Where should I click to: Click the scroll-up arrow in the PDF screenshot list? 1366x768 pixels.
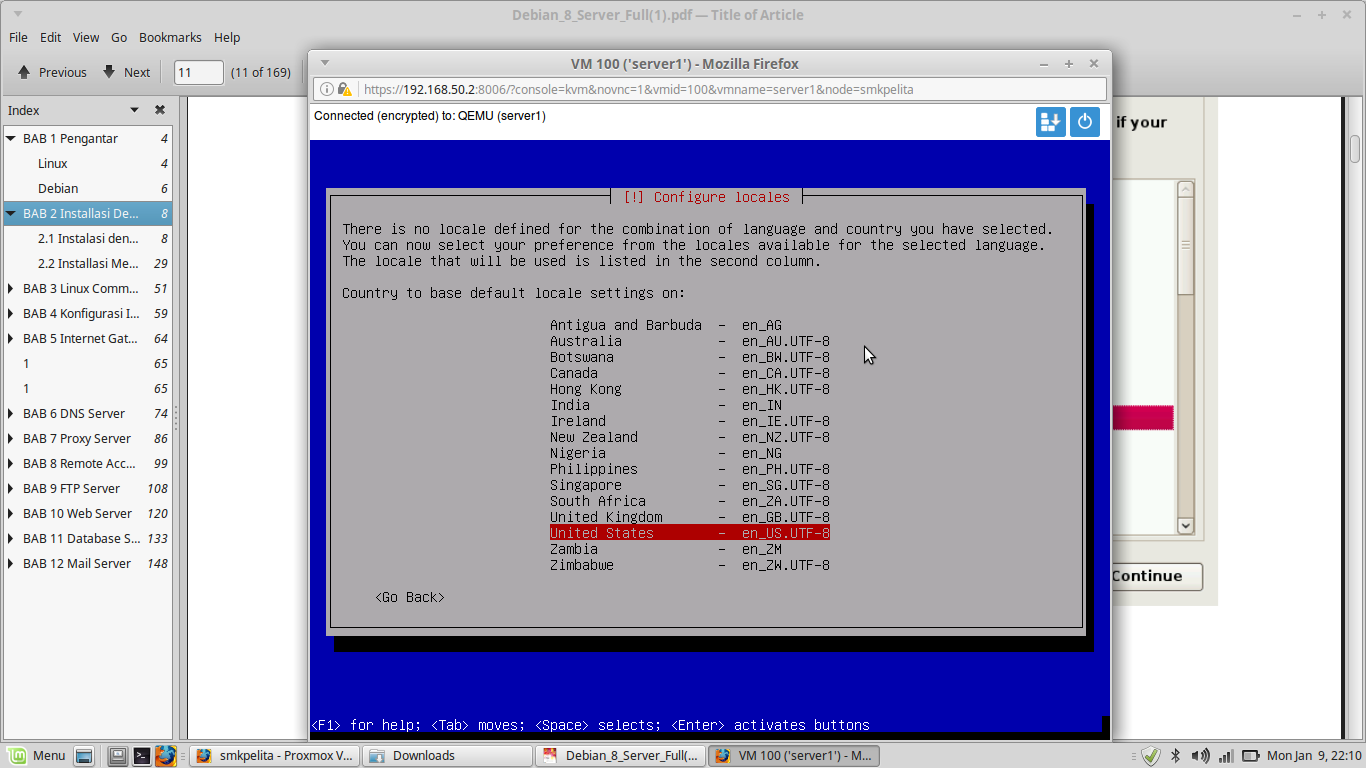click(x=1186, y=189)
